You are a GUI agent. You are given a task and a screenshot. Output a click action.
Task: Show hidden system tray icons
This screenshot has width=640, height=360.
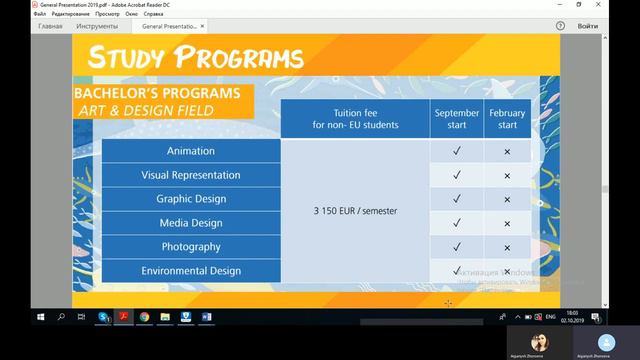point(518,317)
